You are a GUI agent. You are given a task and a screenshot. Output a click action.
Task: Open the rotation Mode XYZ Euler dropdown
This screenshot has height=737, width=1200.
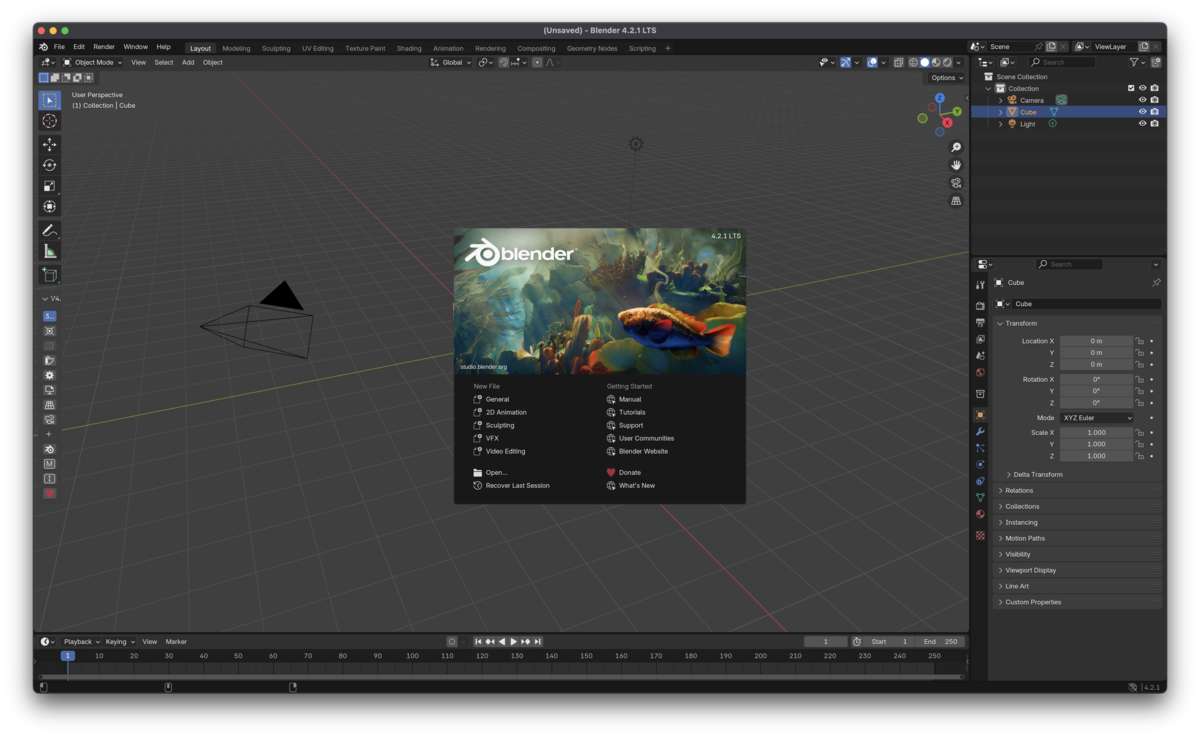point(1097,418)
